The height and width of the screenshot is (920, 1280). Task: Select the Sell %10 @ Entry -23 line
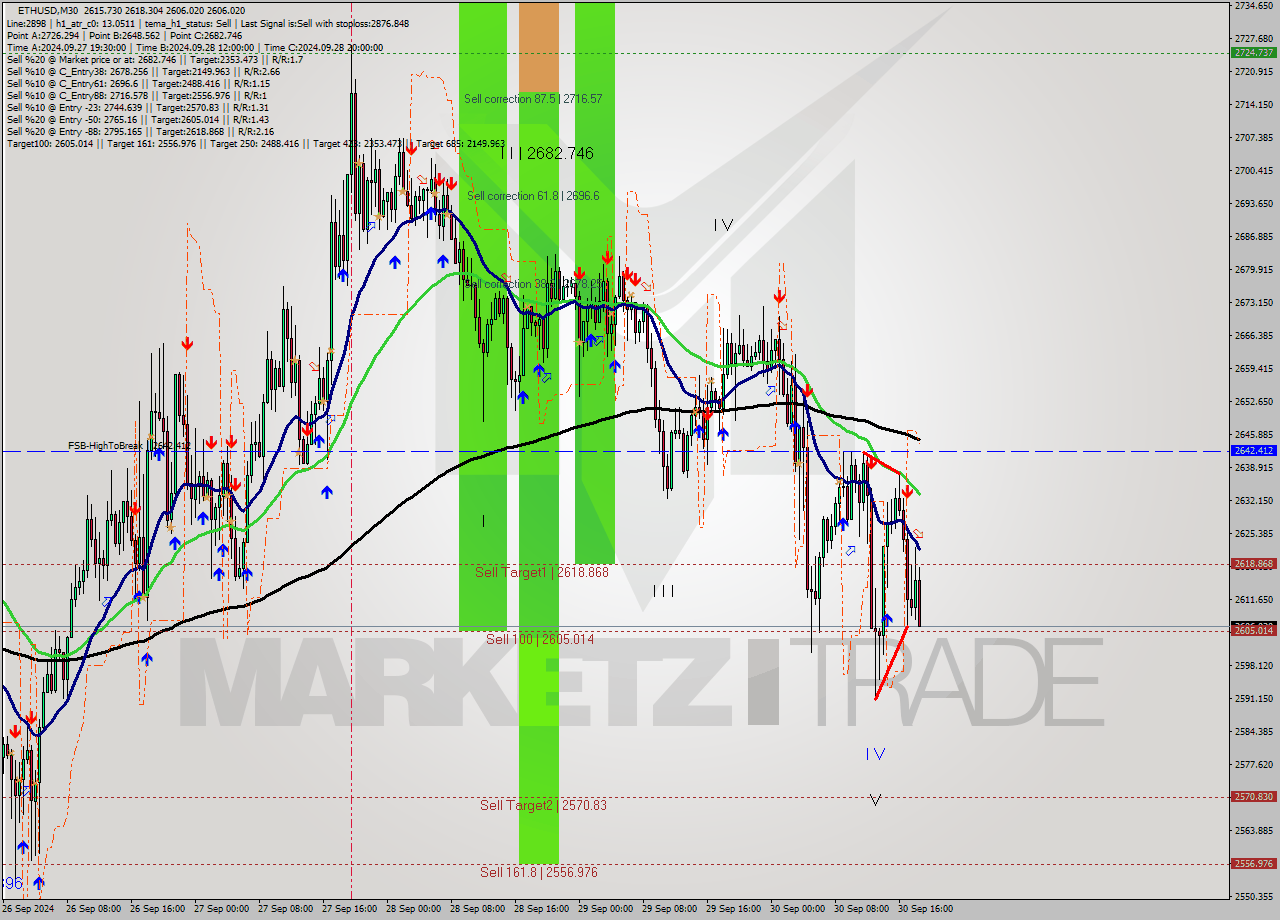pyautogui.click(x=138, y=107)
